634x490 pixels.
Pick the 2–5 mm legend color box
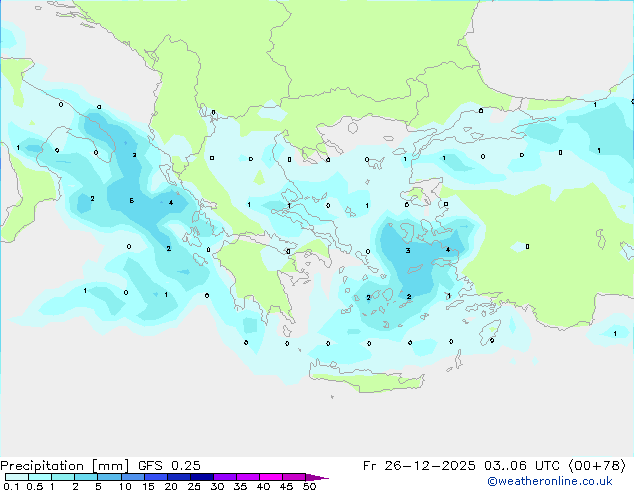click(86, 477)
